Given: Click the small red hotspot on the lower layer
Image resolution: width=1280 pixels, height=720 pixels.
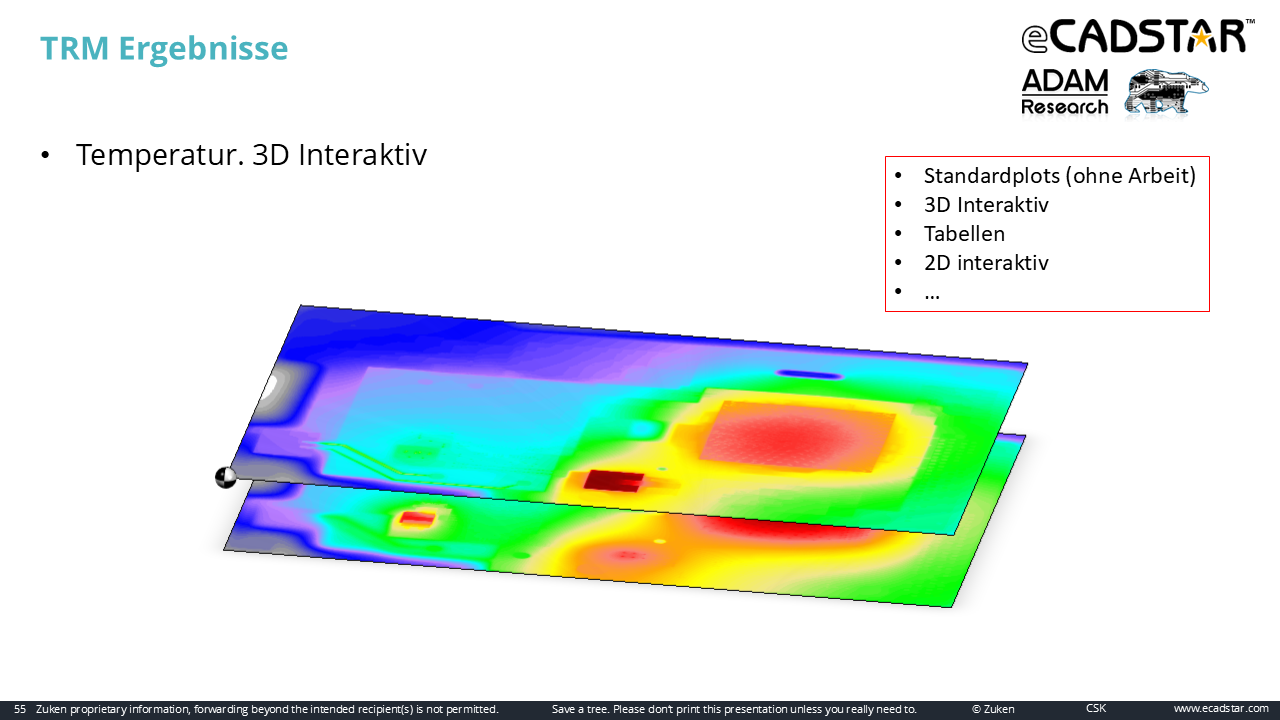Looking at the screenshot, I should pos(417,519).
